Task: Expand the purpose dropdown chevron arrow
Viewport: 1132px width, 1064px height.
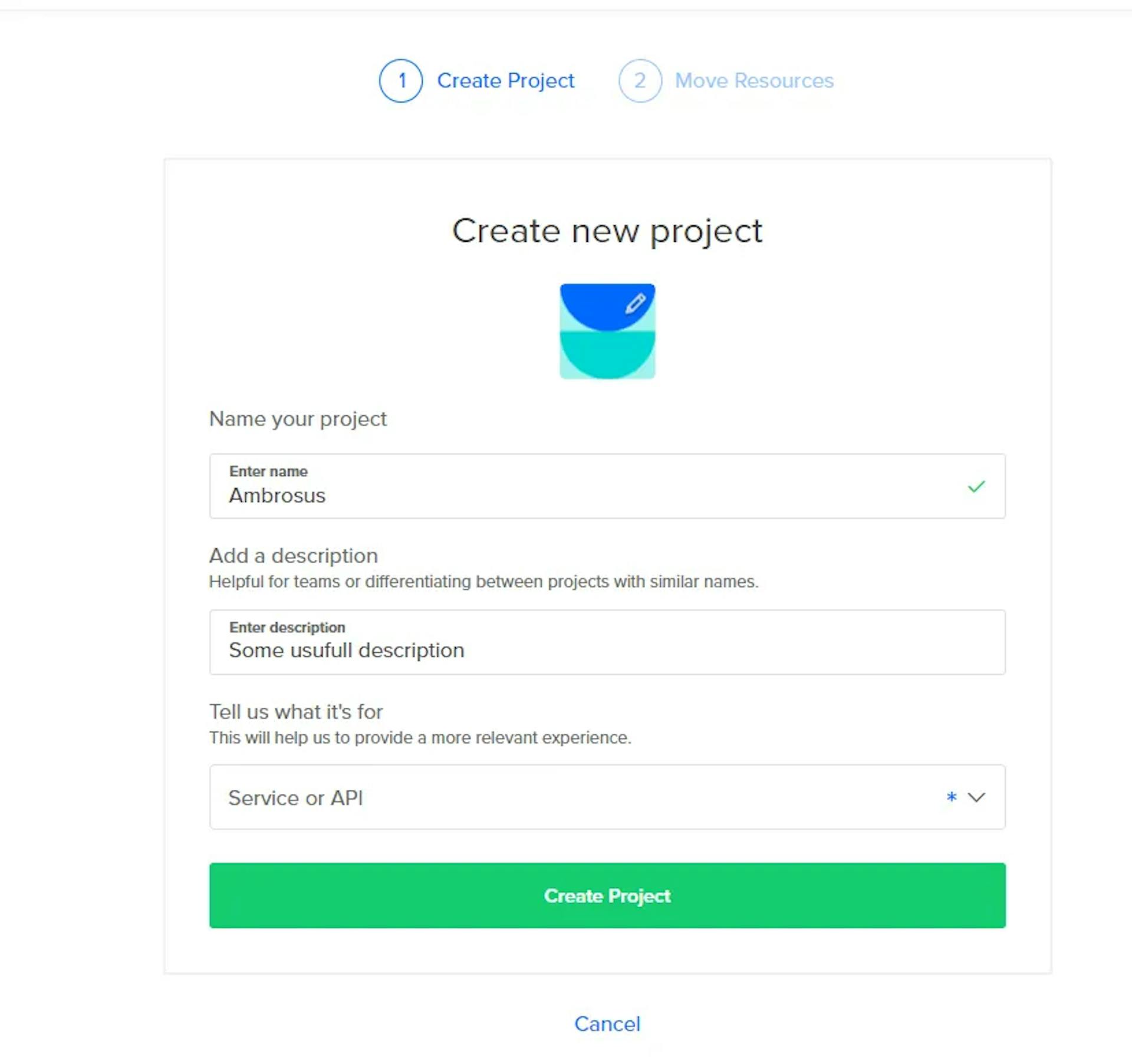Action: [x=976, y=797]
